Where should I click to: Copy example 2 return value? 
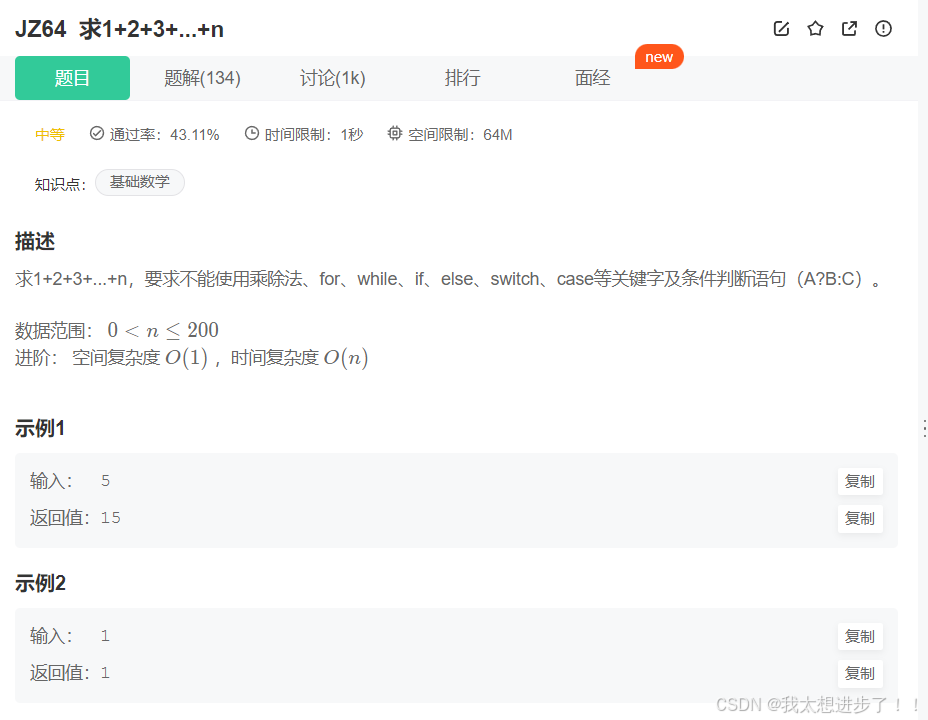pos(860,673)
